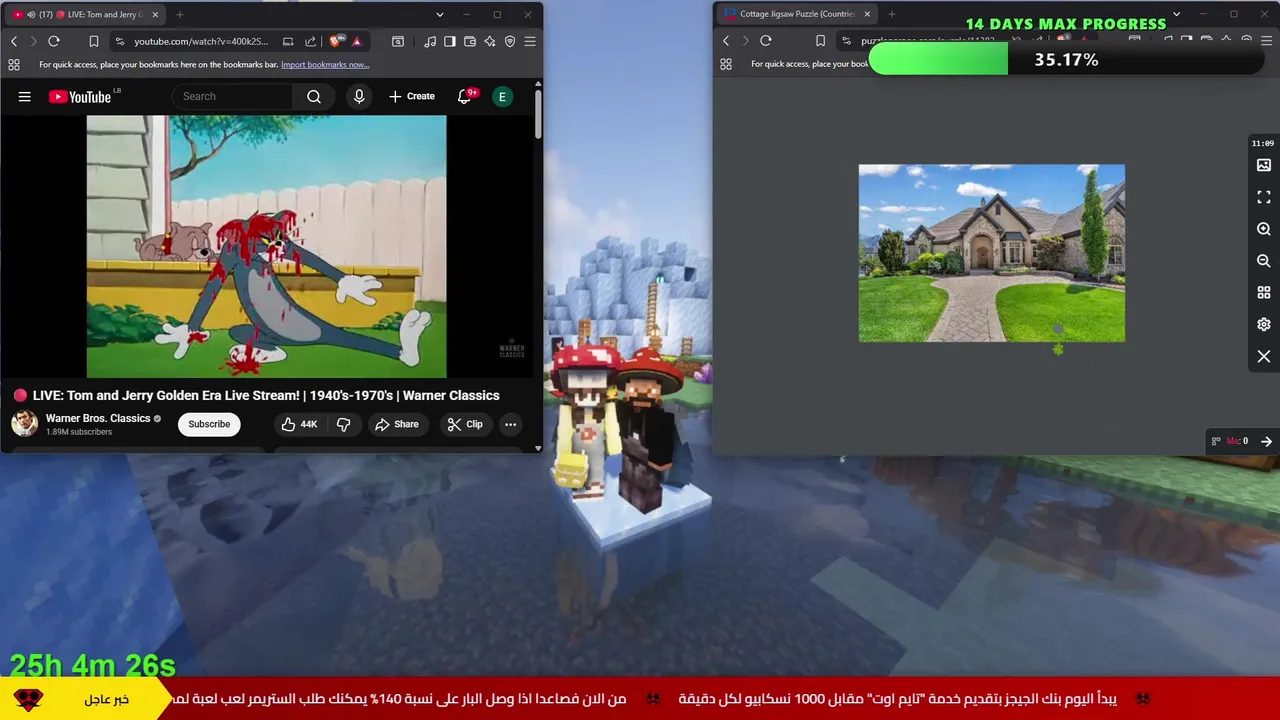Open the green E account avatar
The height and width of the screenshot is (720, 1280).
point(503,96)
